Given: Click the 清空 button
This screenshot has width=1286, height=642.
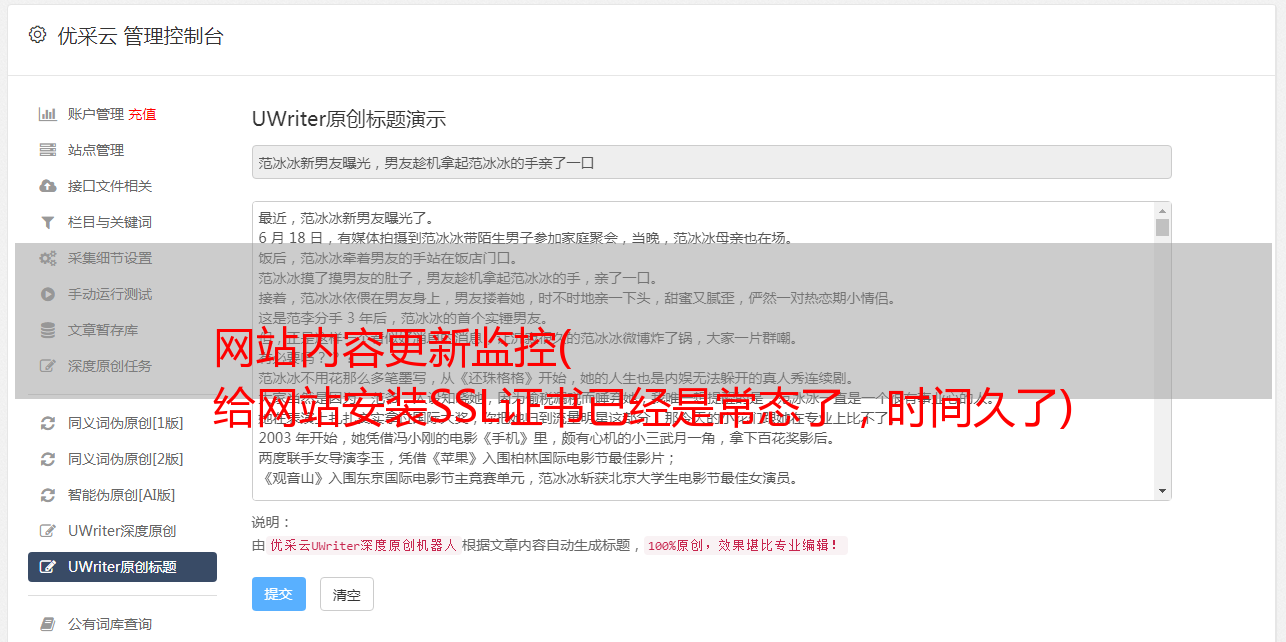Looking at the screenshot, I should 346,594.
